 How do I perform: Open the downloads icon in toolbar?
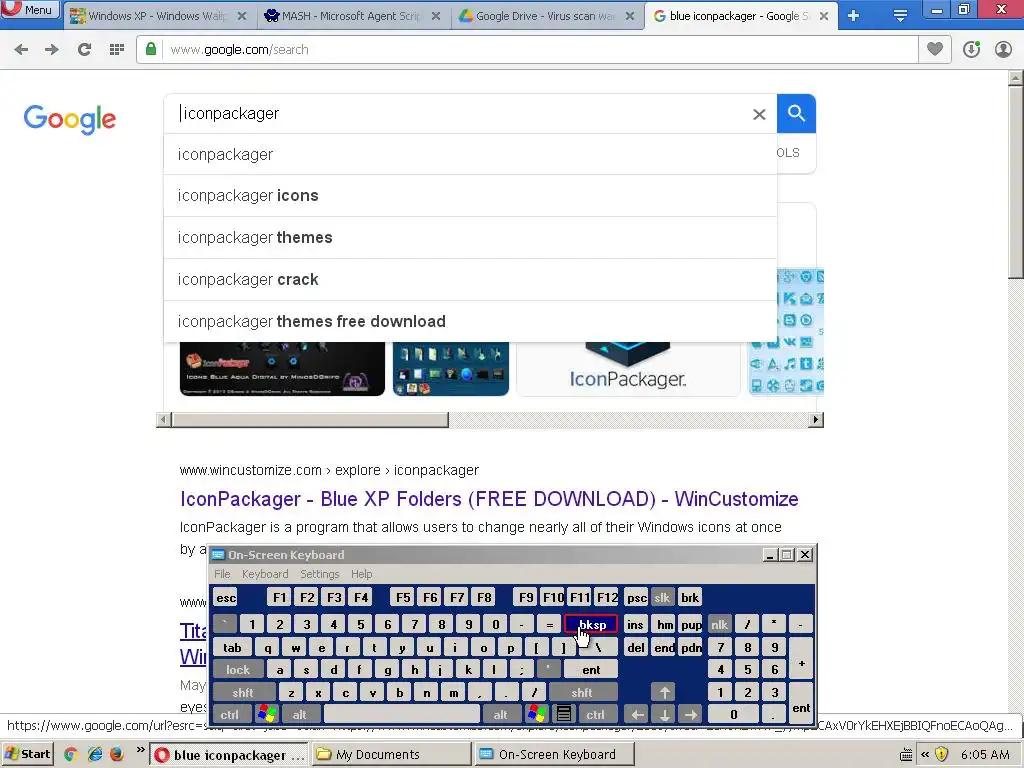pos(971,49)
